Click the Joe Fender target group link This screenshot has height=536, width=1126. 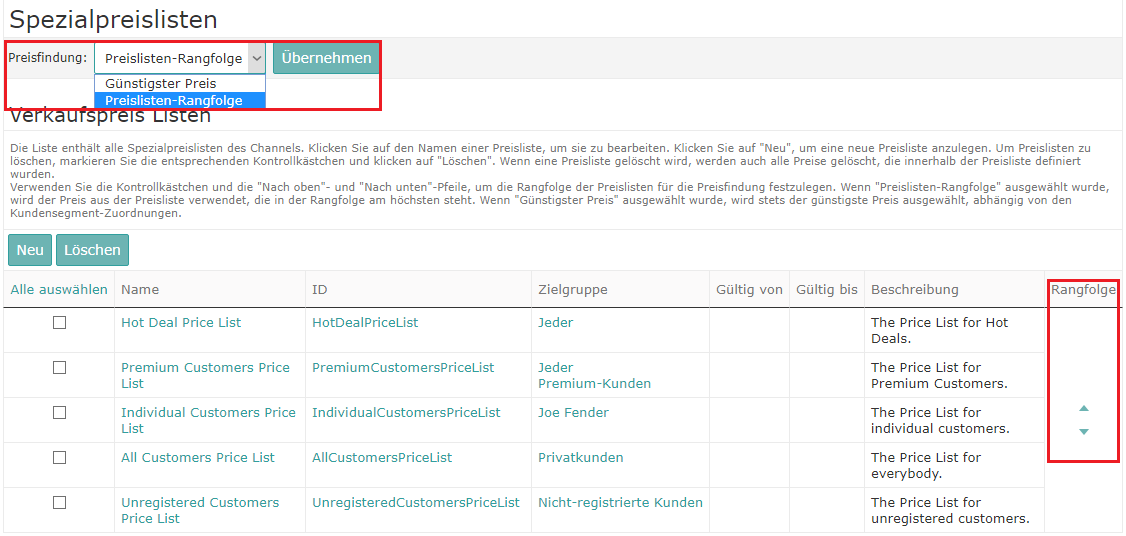573,413
